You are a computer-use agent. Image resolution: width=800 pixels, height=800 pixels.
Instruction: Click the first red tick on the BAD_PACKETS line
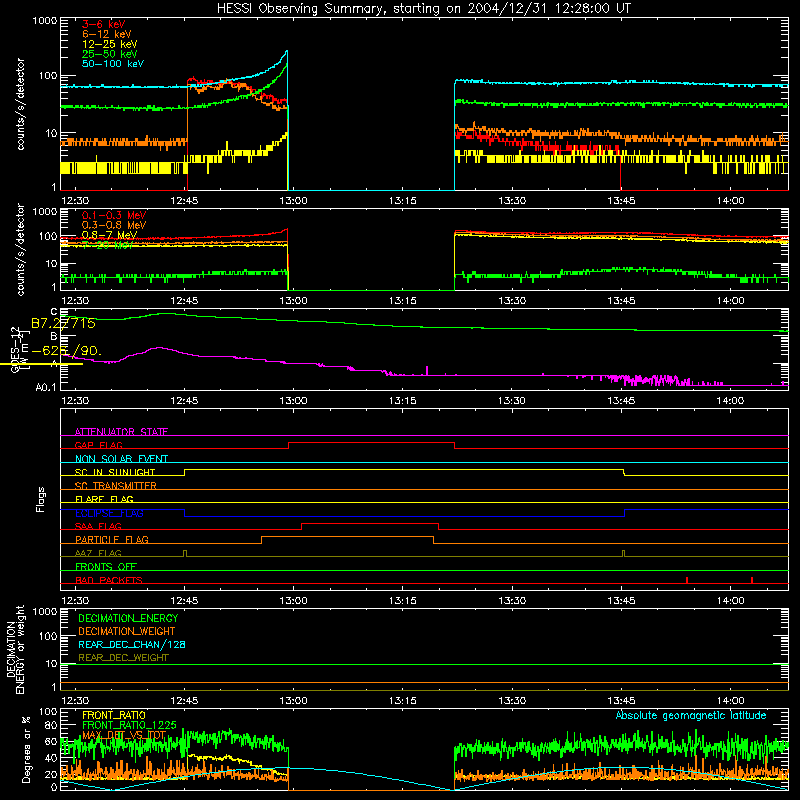[687, 580]
